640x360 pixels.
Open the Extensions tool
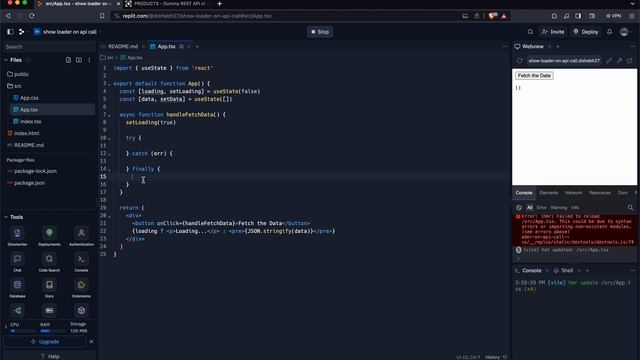tap(81, 288)
